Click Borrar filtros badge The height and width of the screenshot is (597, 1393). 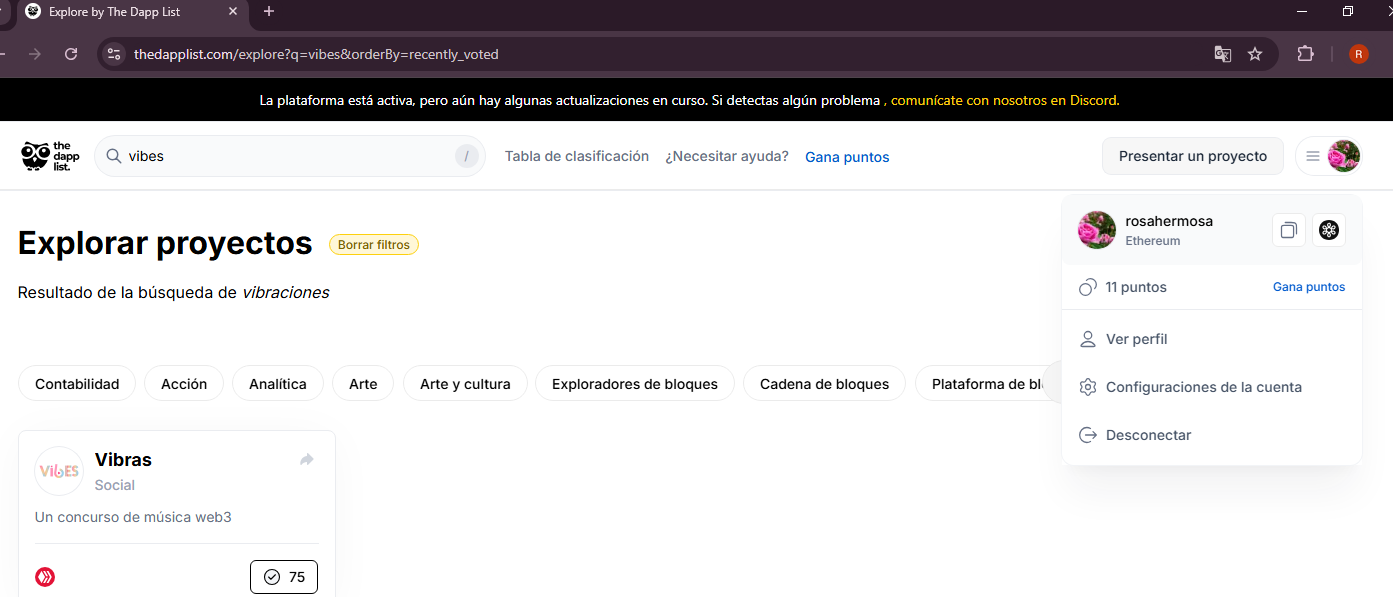pos(374,244)
